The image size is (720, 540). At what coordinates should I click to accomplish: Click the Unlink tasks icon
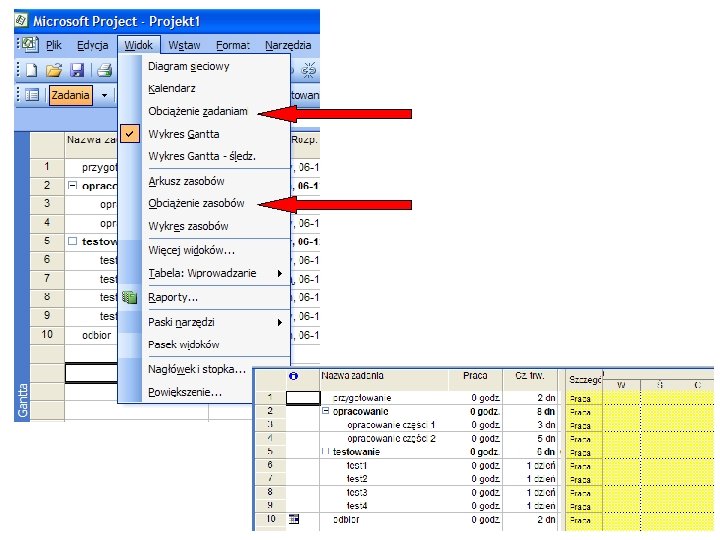pos(309,70)
